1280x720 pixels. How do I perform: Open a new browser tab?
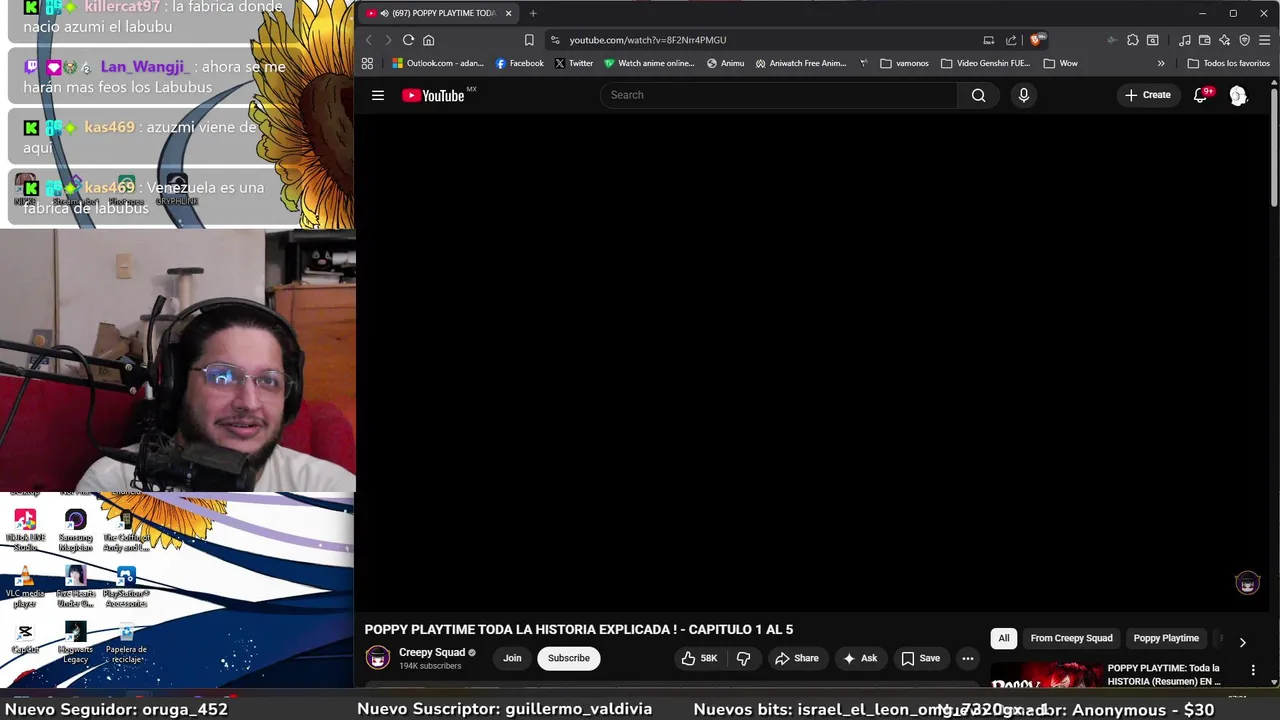[533, 13]
